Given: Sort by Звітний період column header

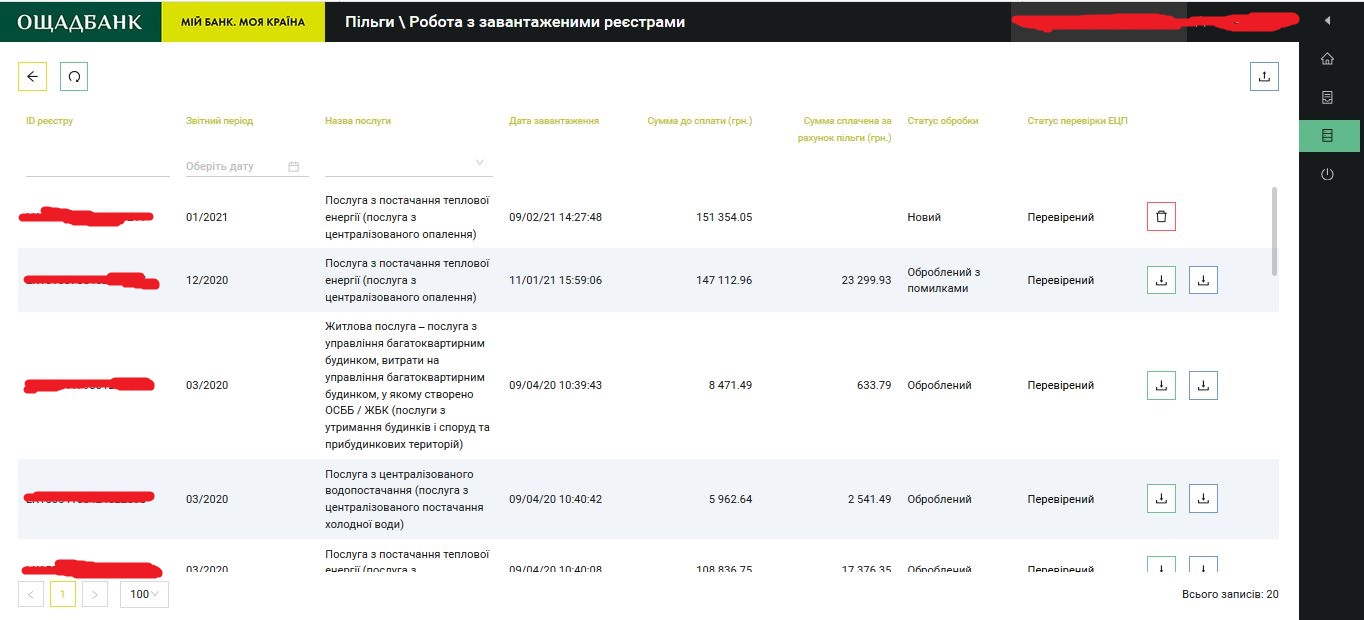Looking at the screenshot, I should click(x=219, y=121).
